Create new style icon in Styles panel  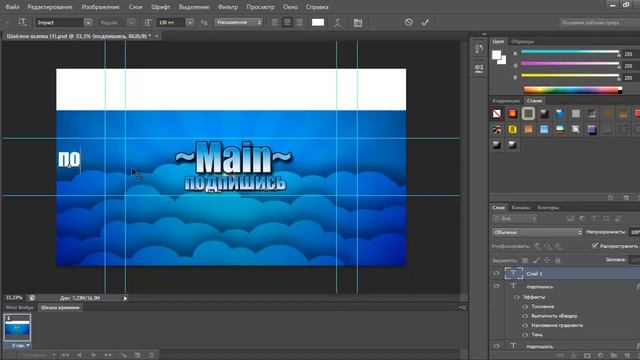point(626,198)
